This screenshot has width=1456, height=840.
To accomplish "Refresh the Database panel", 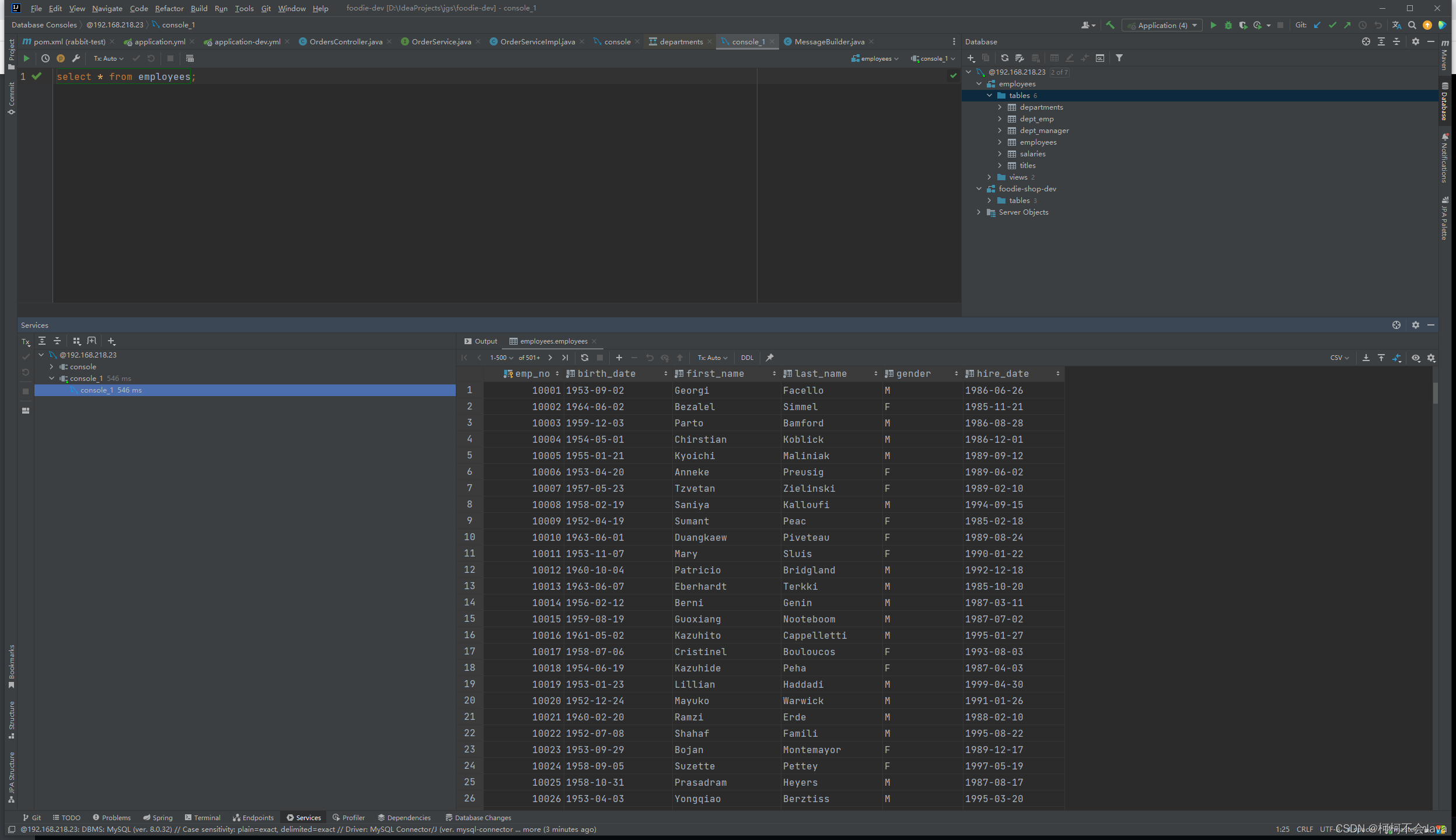I will (1004, 58).
